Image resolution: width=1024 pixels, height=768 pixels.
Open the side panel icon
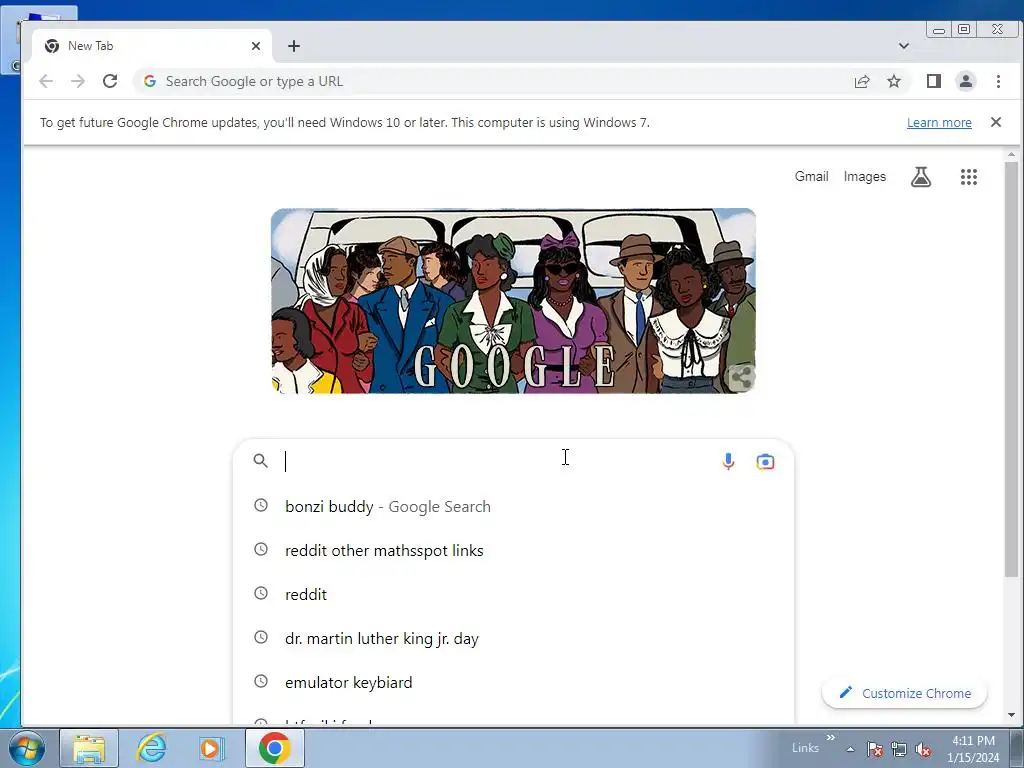[934, 81]
